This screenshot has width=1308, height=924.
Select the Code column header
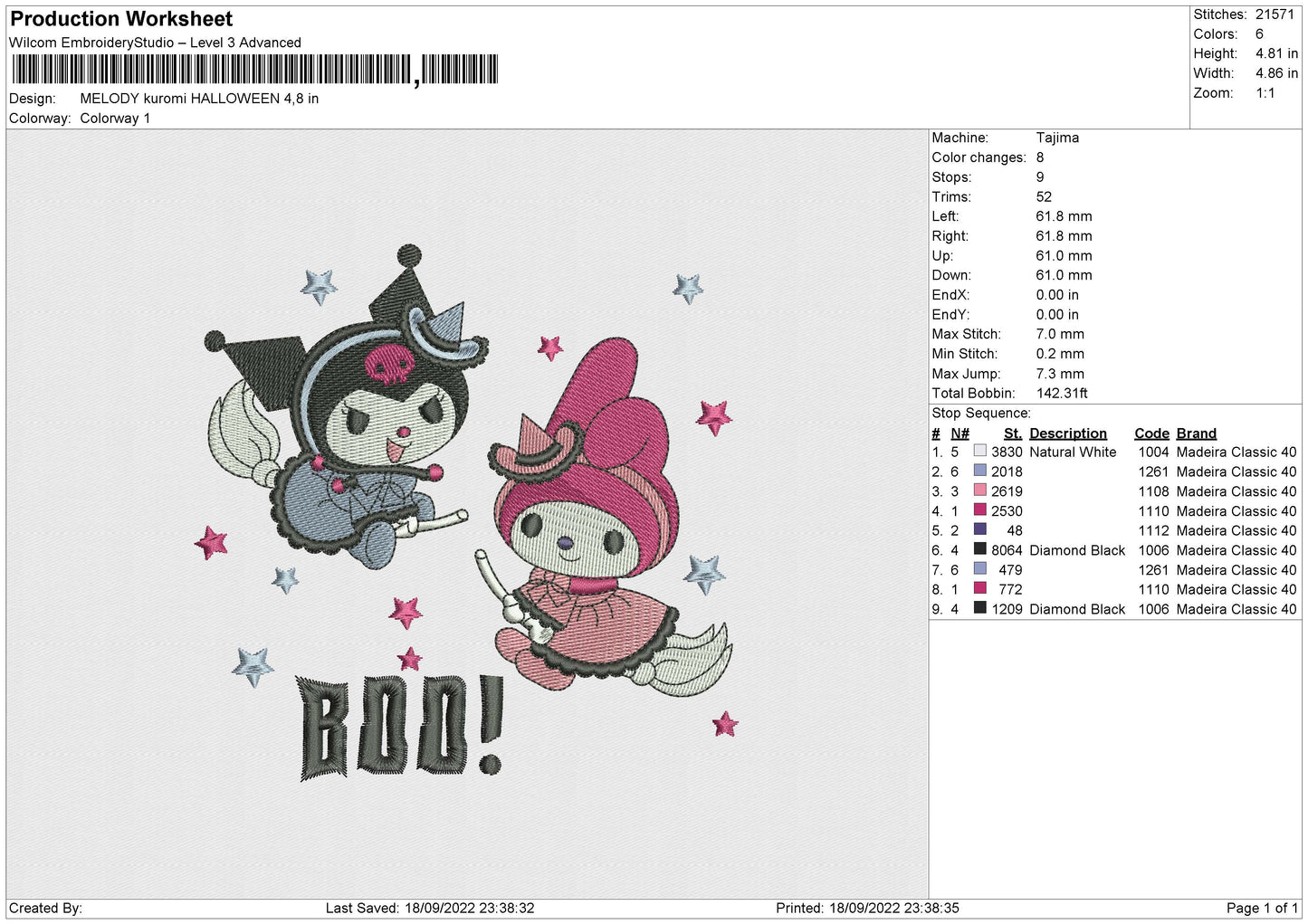(1151, 433)
